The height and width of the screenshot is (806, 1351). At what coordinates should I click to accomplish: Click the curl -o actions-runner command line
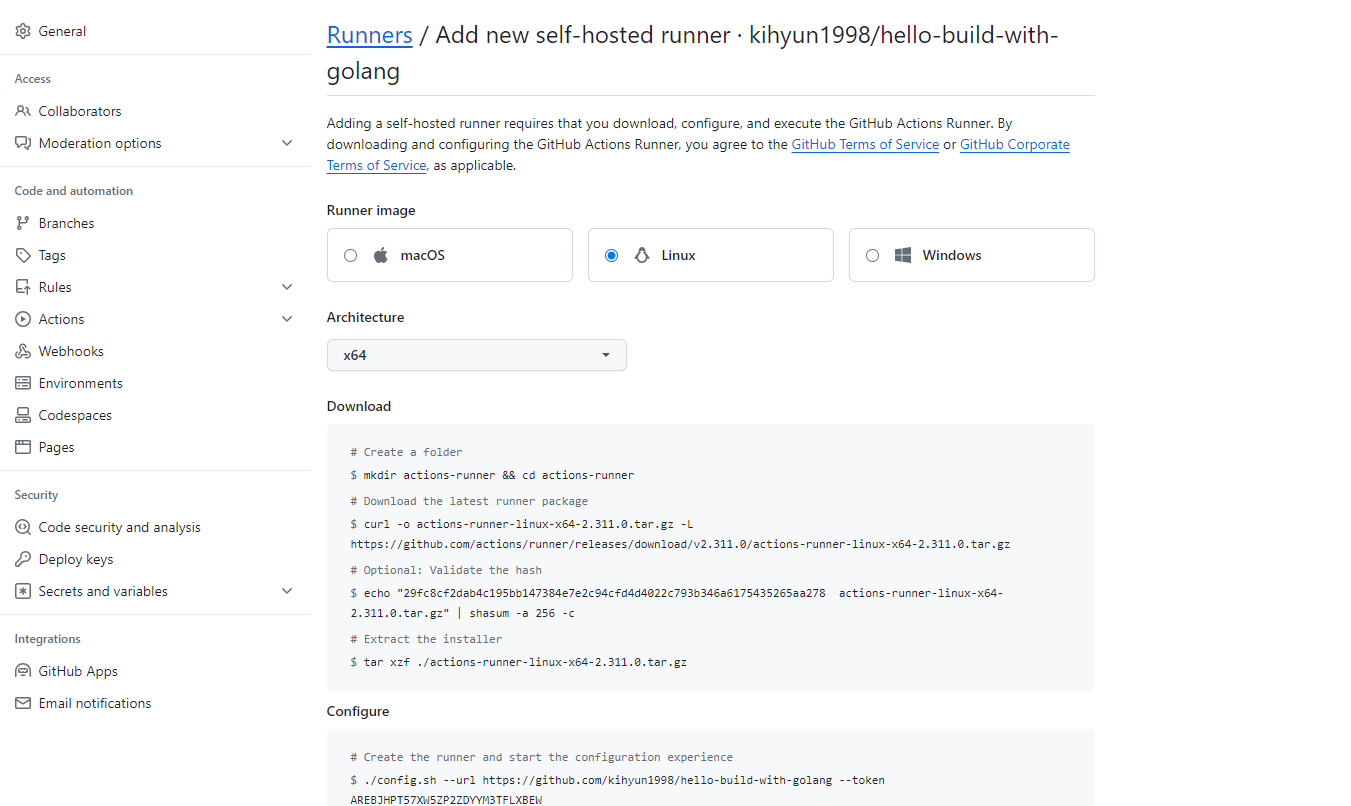[x=522, y=523]
